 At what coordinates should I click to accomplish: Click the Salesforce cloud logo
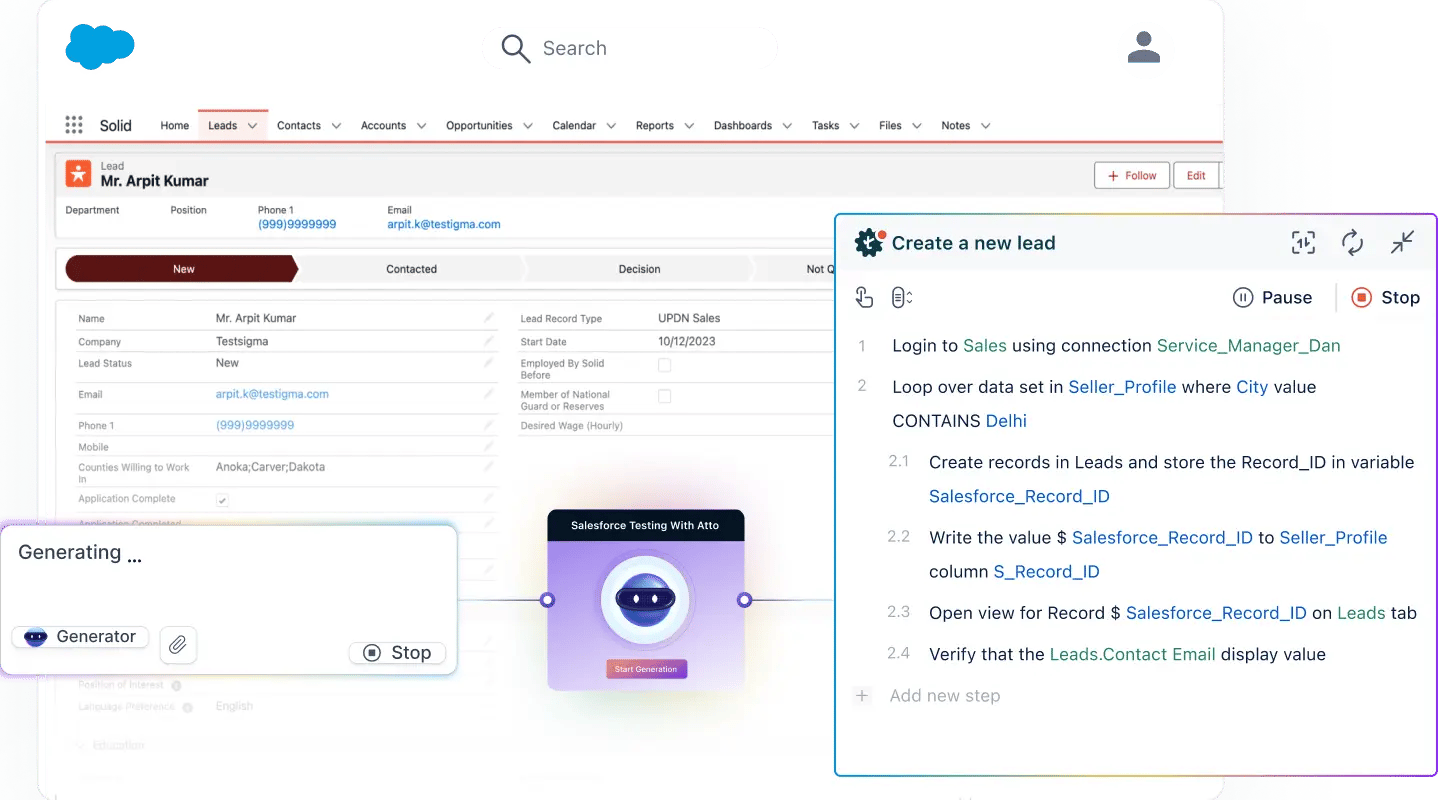[x=99, y=47]
